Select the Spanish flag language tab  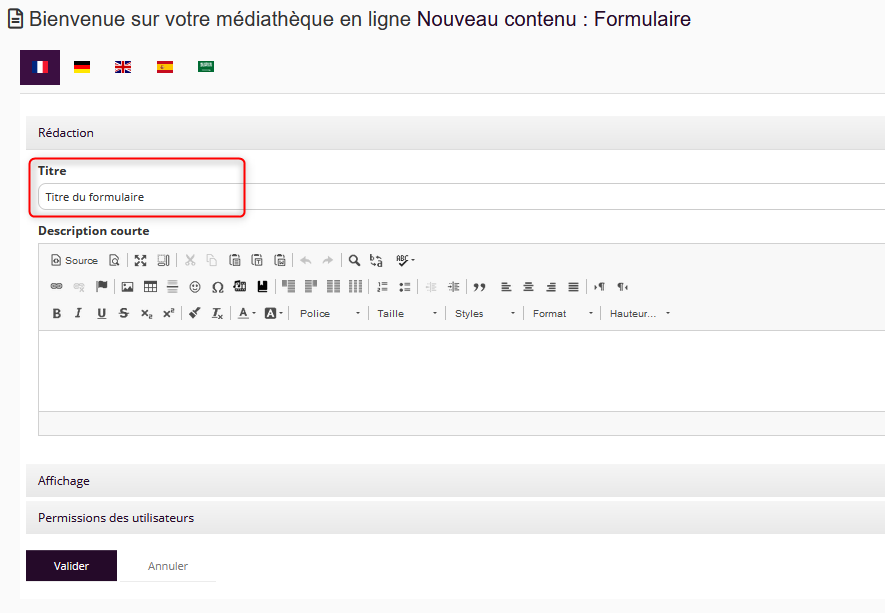[165, 67]
